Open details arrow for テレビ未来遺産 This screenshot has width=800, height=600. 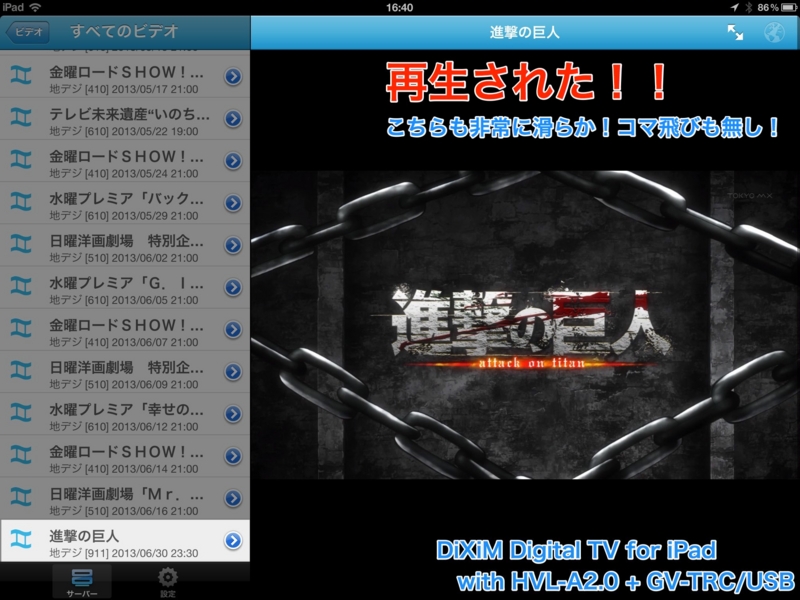(233, 118)
